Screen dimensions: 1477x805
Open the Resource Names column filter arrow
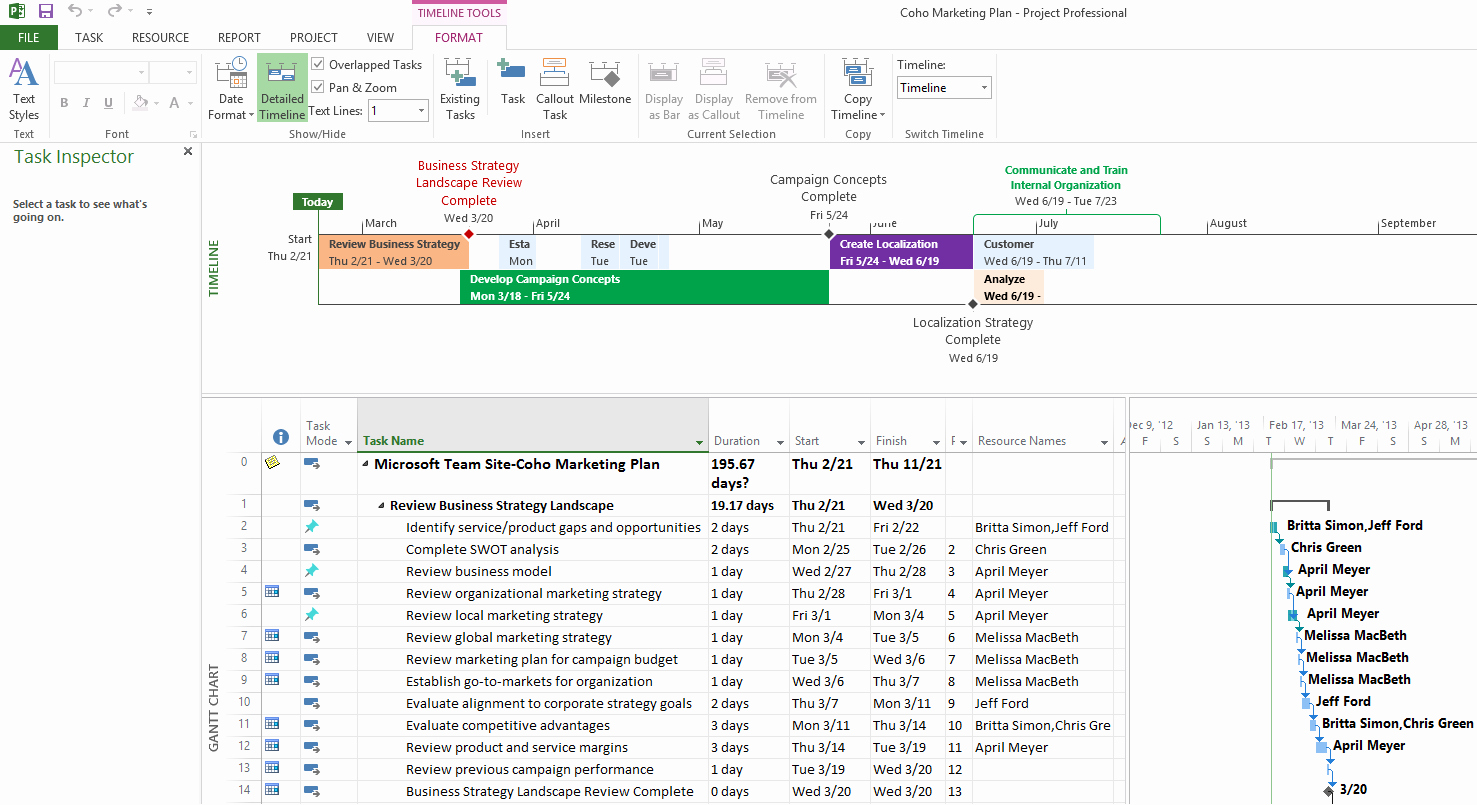click(x=1104, y=442)
